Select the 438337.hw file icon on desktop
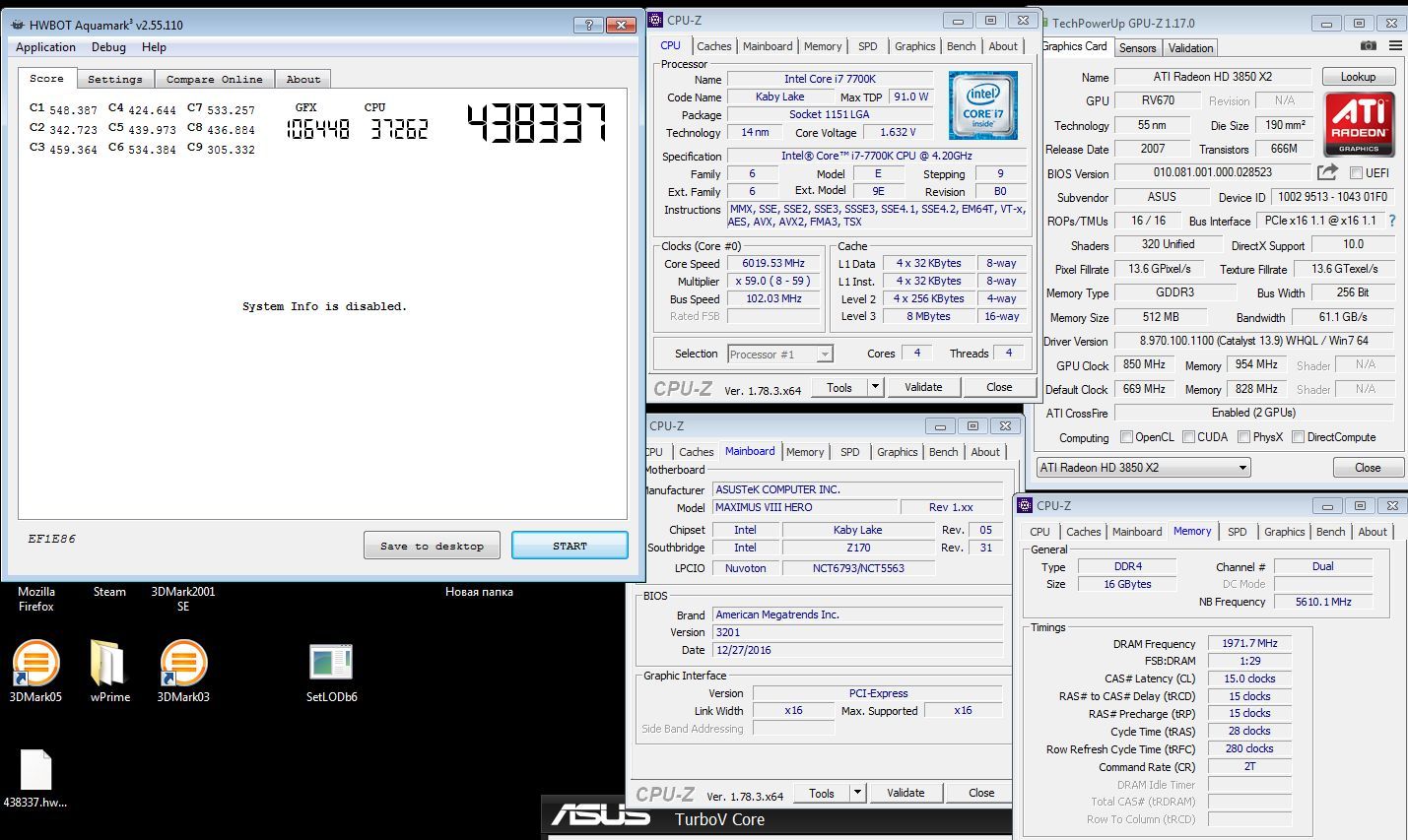Screen dimensions: 1408x840 click(35, 769)
